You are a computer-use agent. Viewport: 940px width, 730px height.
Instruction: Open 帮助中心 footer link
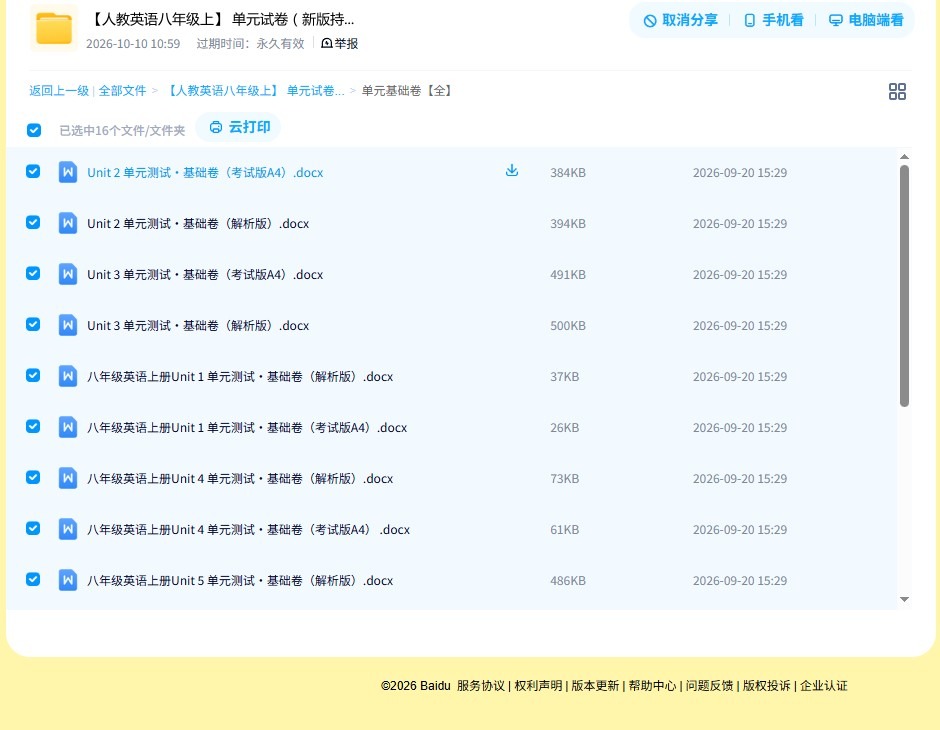click(652, 686)
